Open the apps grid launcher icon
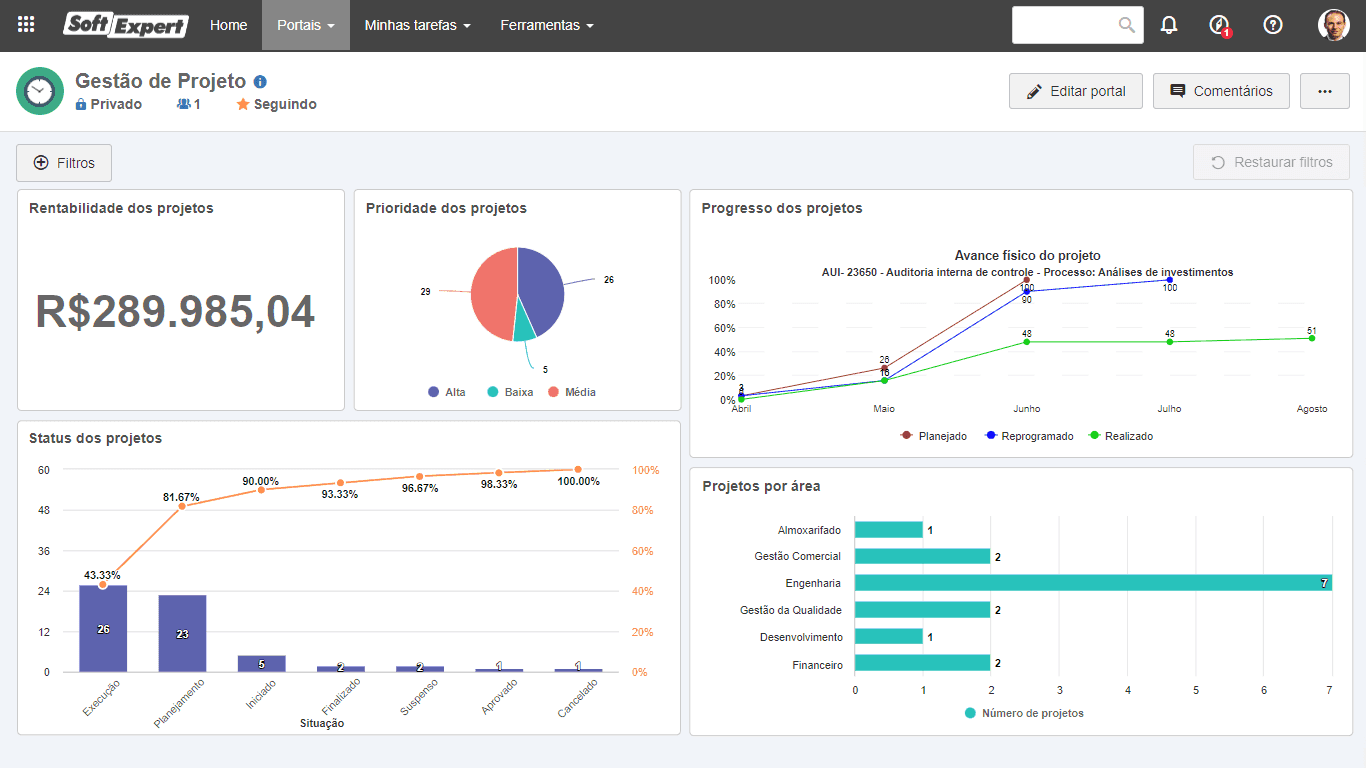1366x768 pixels. (26, 25)
